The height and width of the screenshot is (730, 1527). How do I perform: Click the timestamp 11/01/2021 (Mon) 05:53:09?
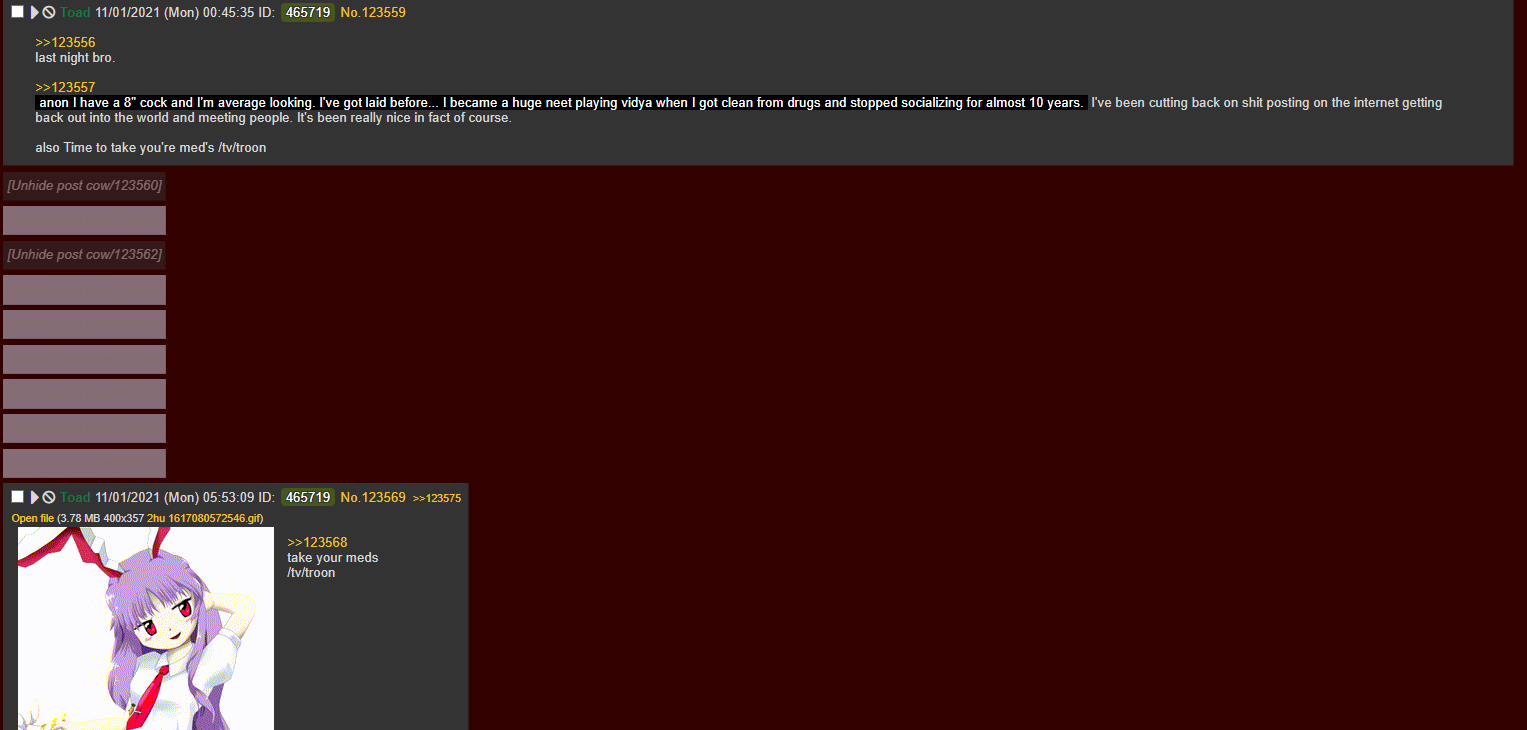(175, 497)
